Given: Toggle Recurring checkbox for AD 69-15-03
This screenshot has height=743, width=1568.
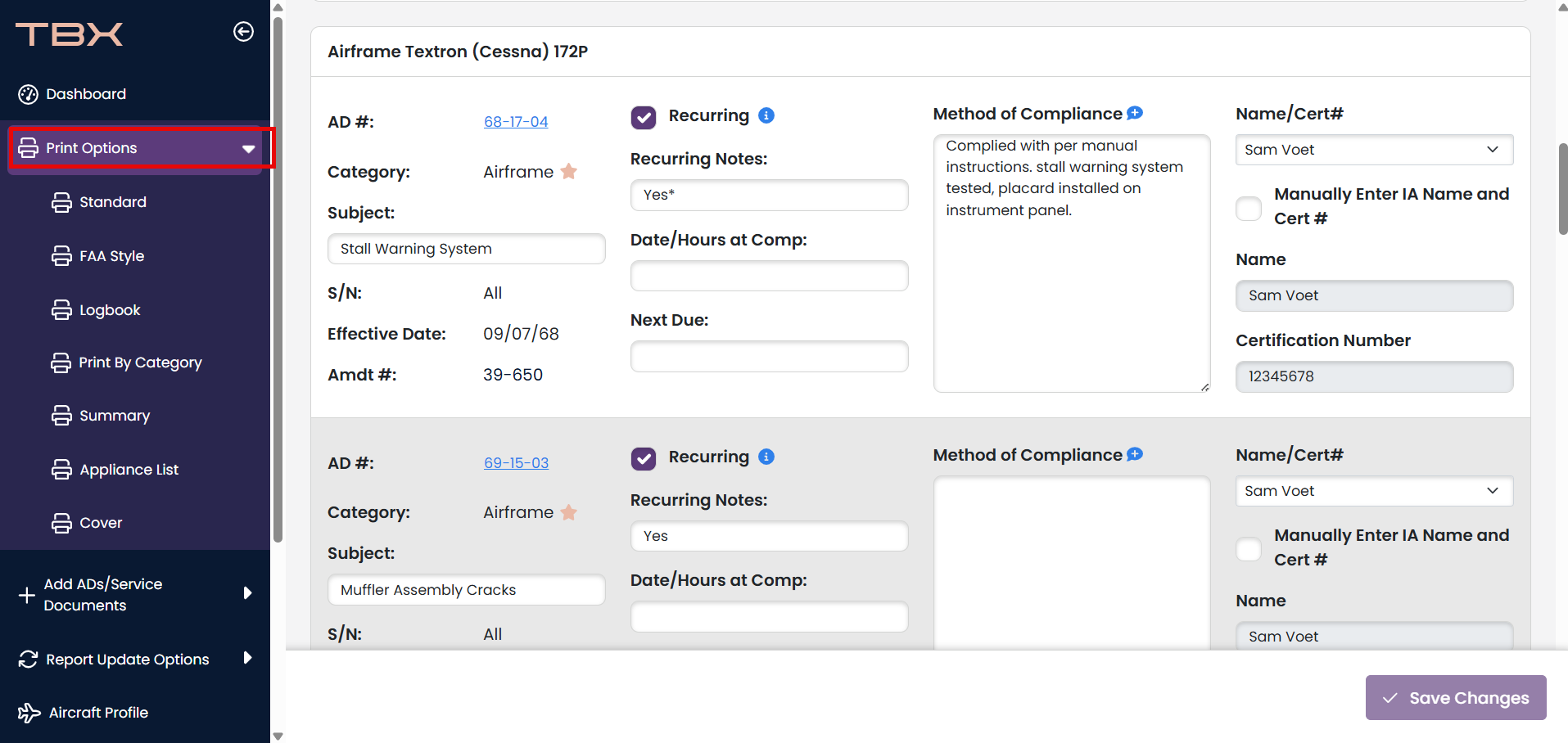Looking at the screenshot, I should [644, 458].
